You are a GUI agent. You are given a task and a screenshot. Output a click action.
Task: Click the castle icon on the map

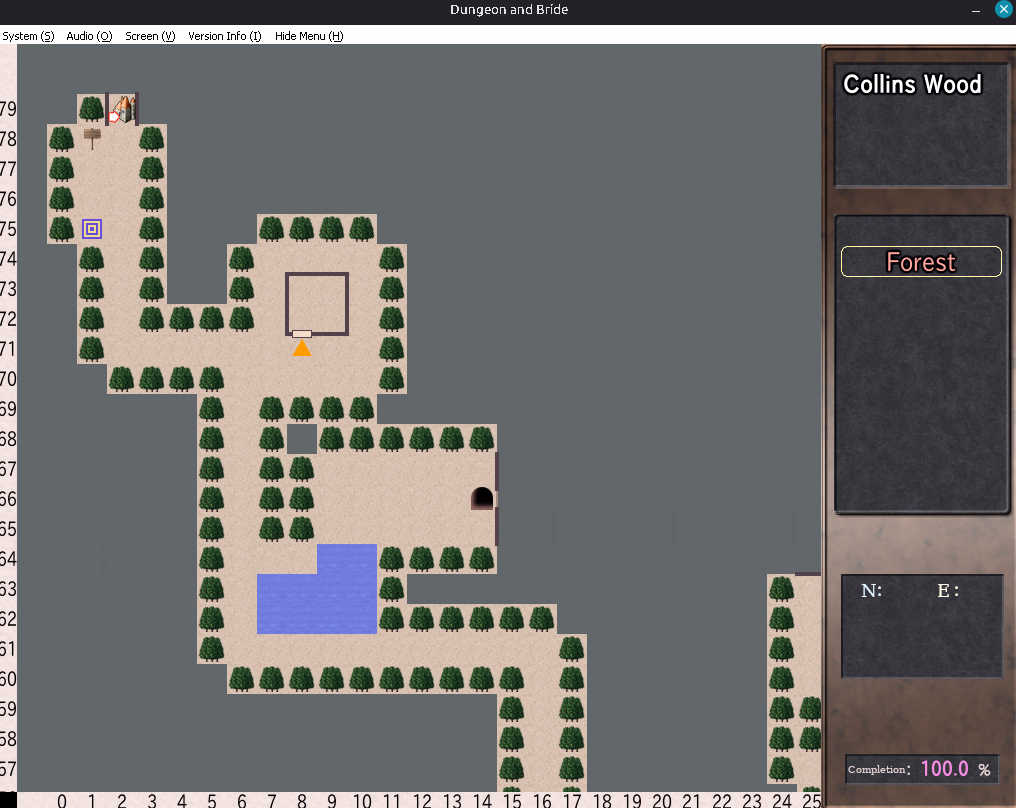click(124, 108)
